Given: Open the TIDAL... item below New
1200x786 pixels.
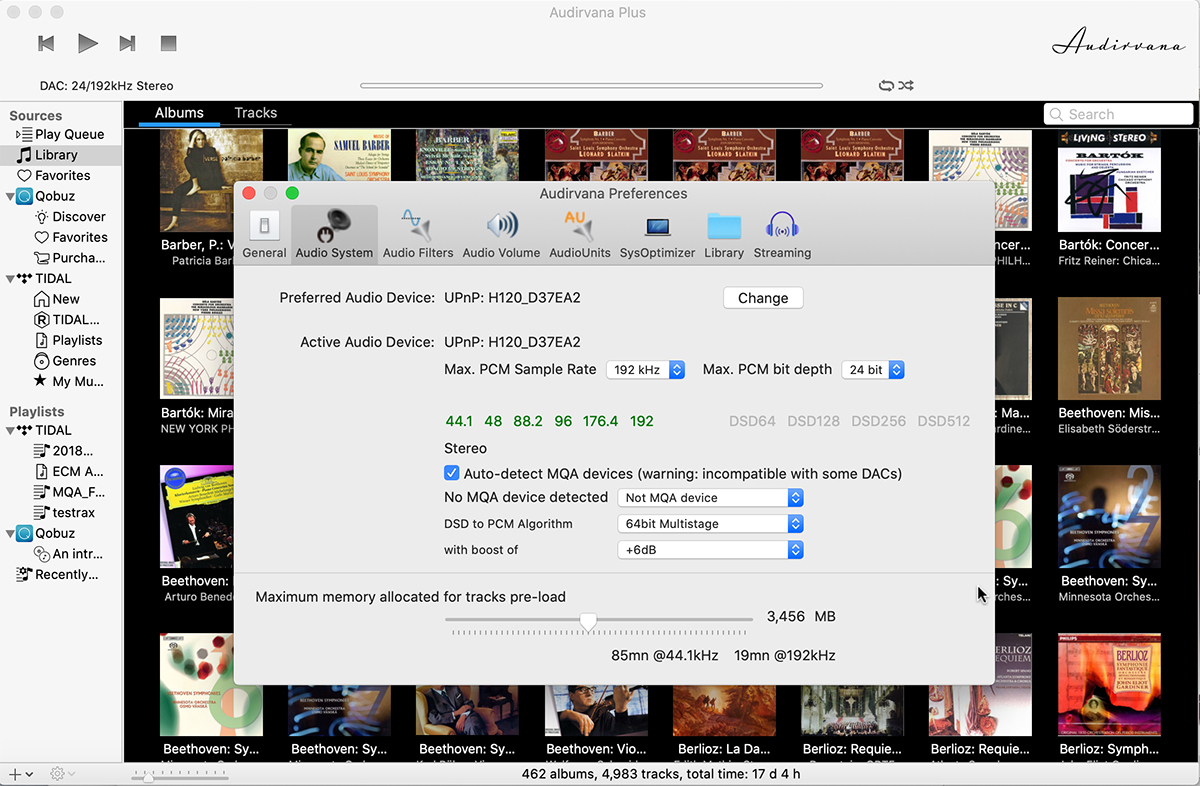Looking at the screenshot, I should (x=76, y=320).
